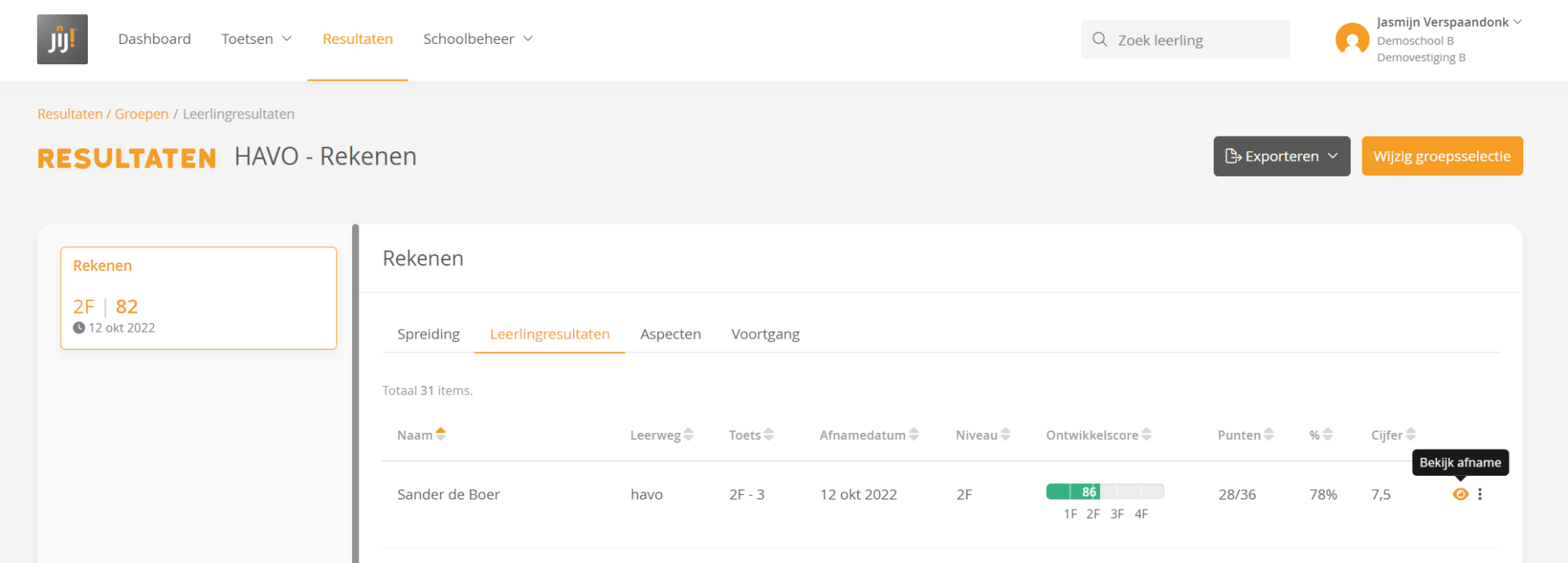Click the 'HAVO - Rekenen' heading
Screen dimensions: 1568x563
(325, 156)
